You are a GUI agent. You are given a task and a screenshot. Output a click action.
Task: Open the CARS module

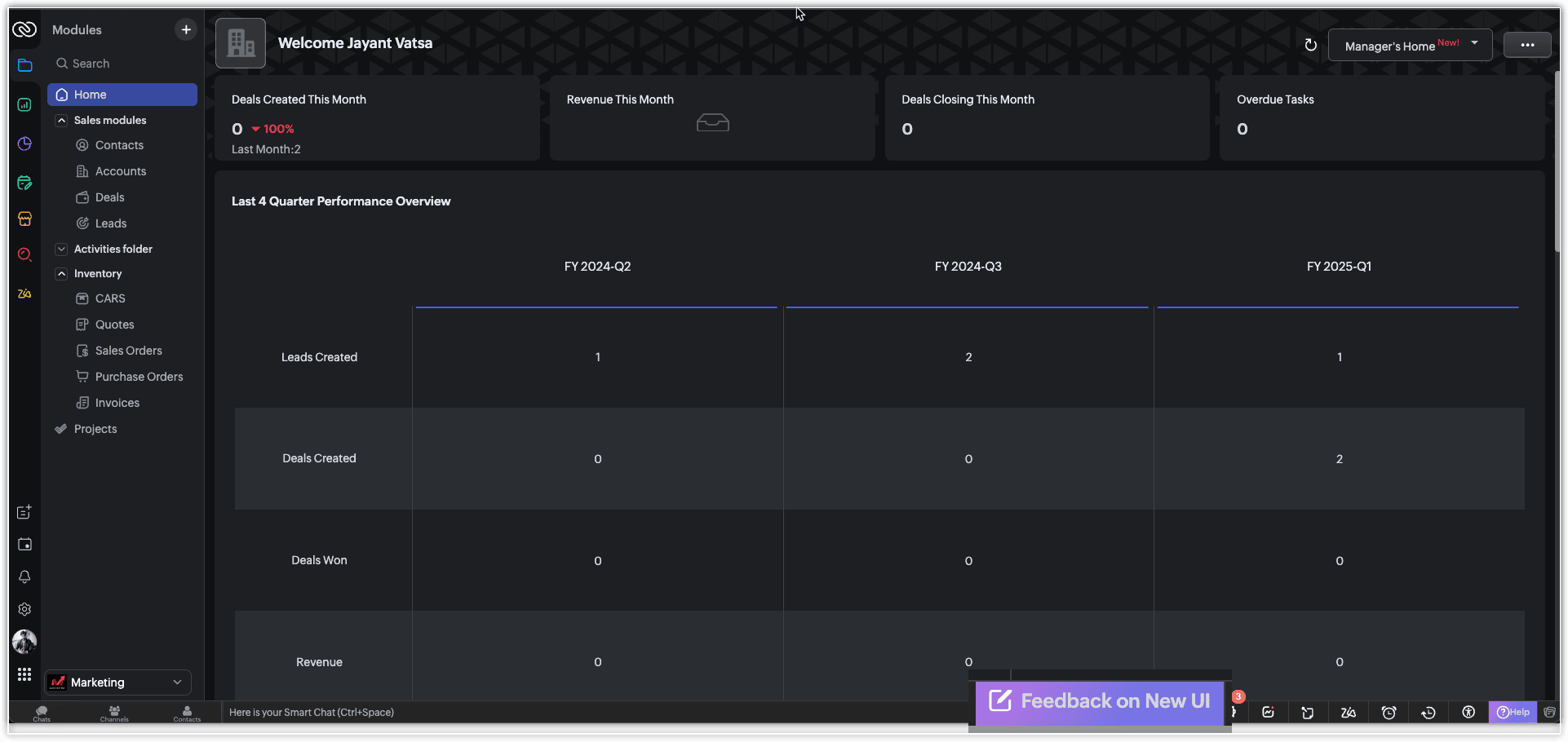[110, 298]
